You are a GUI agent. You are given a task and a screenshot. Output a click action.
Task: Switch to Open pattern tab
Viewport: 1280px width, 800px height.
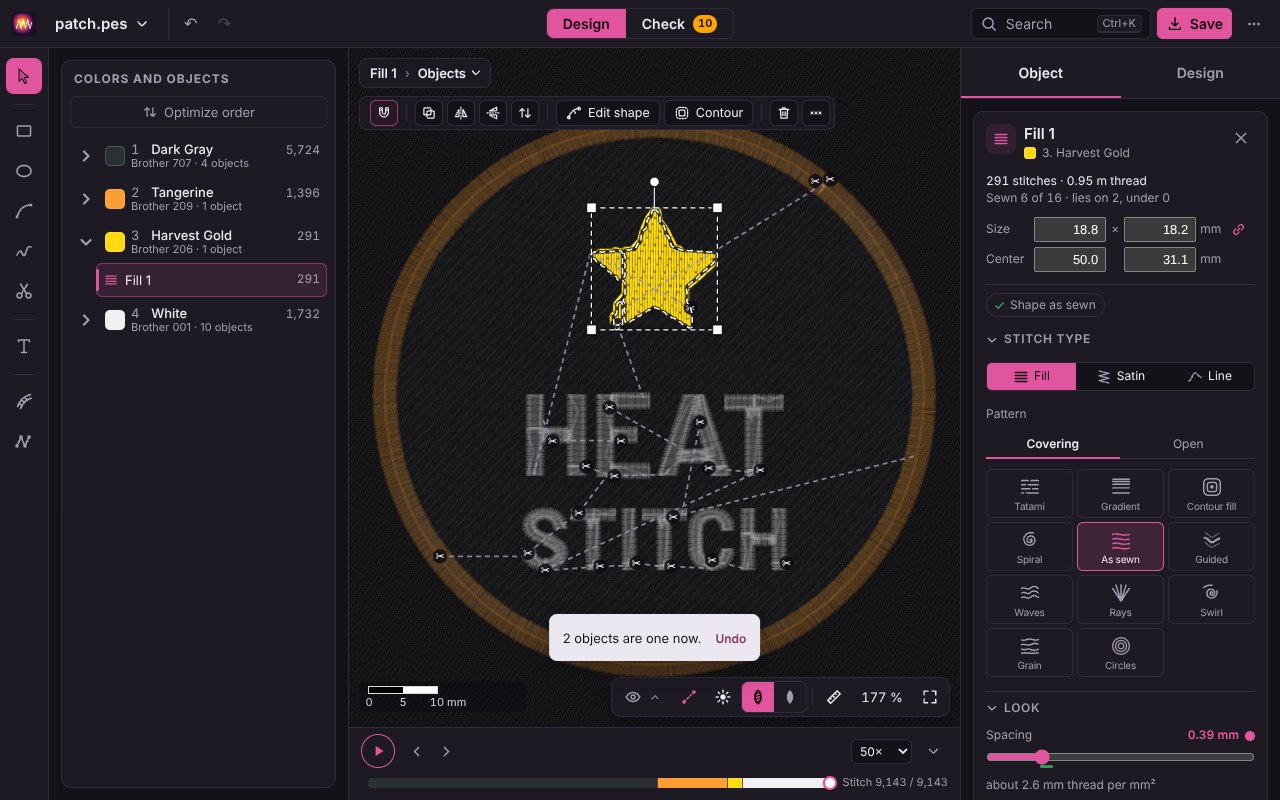pos(1187,444)
